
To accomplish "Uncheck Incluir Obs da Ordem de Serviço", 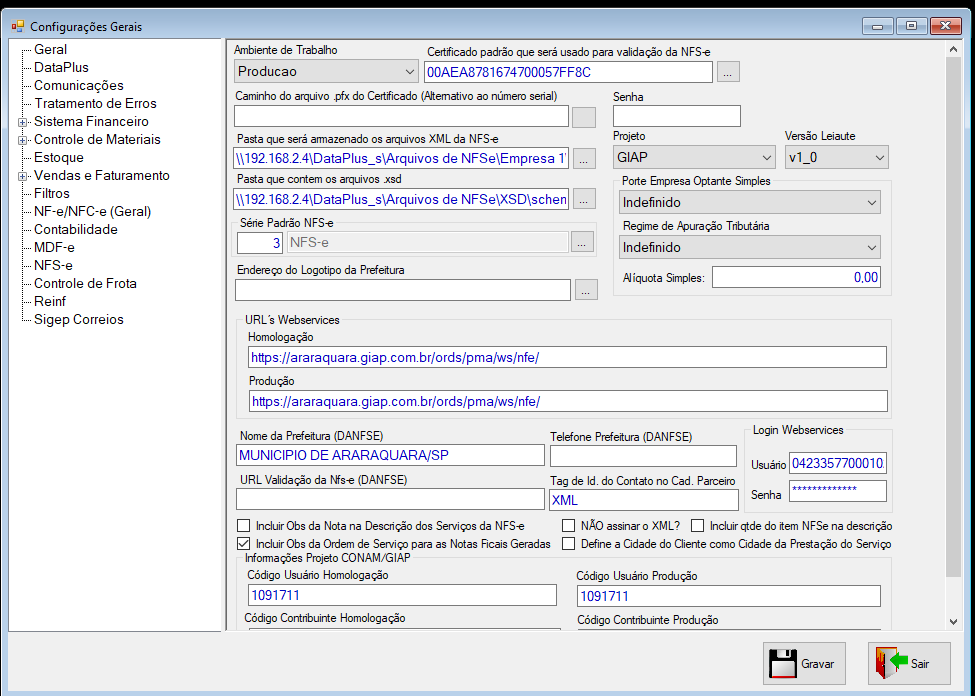I will tap(244, 544).
